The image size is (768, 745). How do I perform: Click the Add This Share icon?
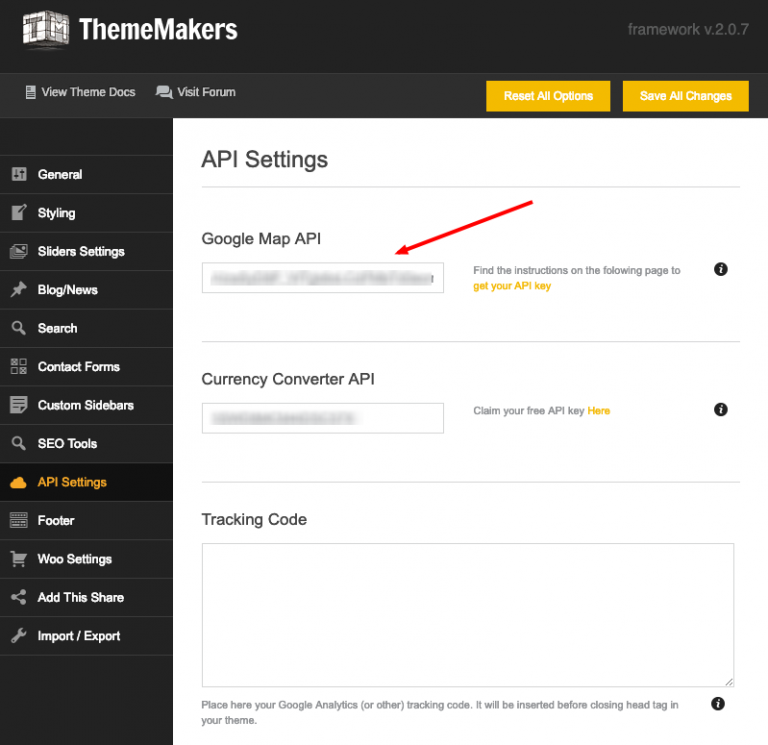click(x=19, y=597)
